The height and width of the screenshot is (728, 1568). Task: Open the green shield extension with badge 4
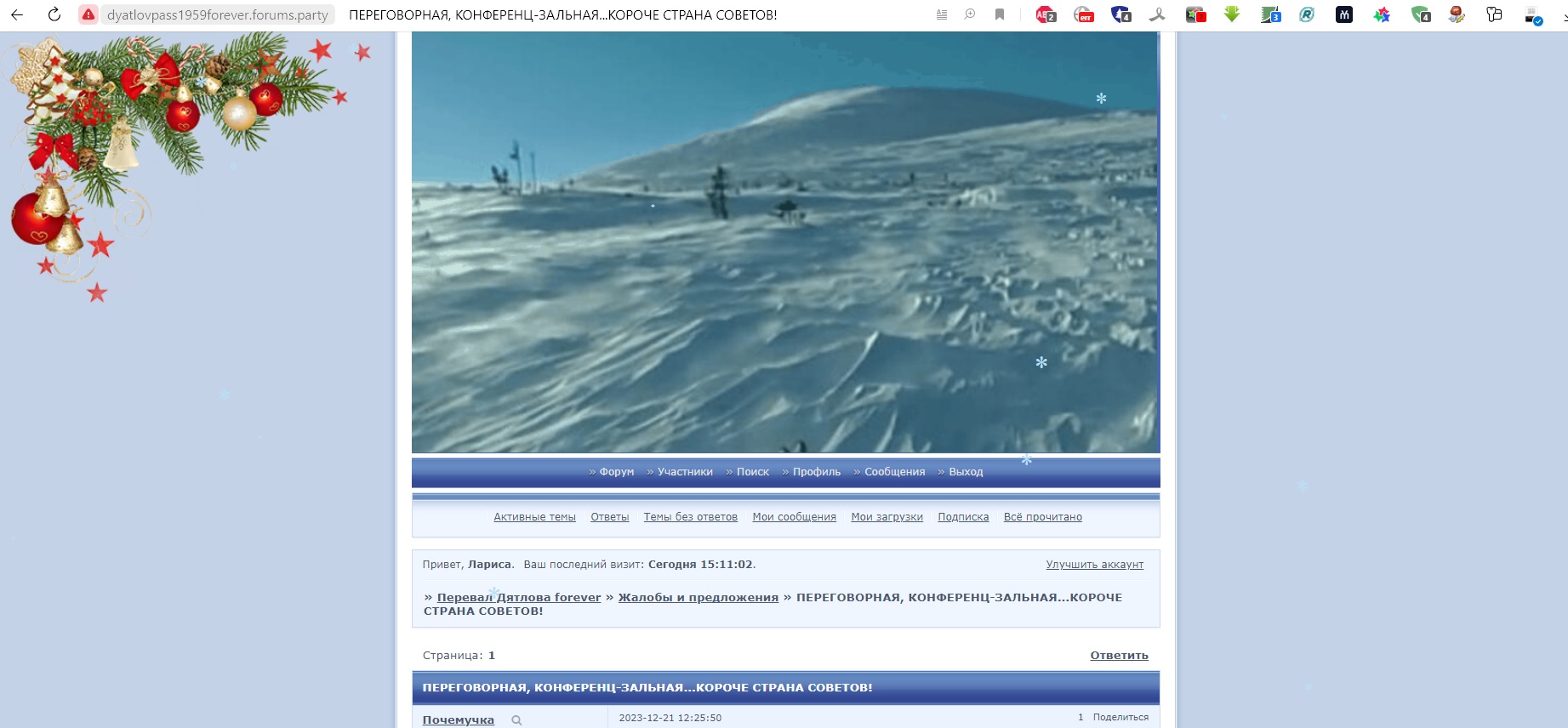click(1420, 14)
